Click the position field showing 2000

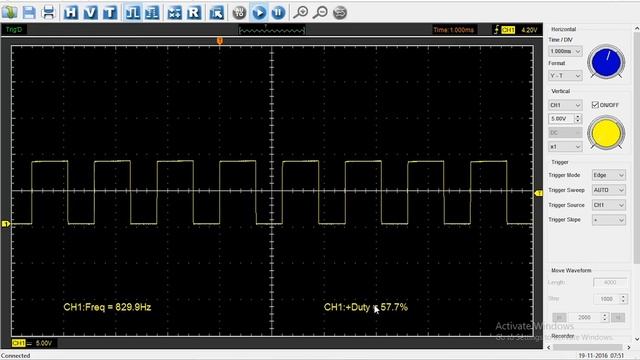coord(585,317)
